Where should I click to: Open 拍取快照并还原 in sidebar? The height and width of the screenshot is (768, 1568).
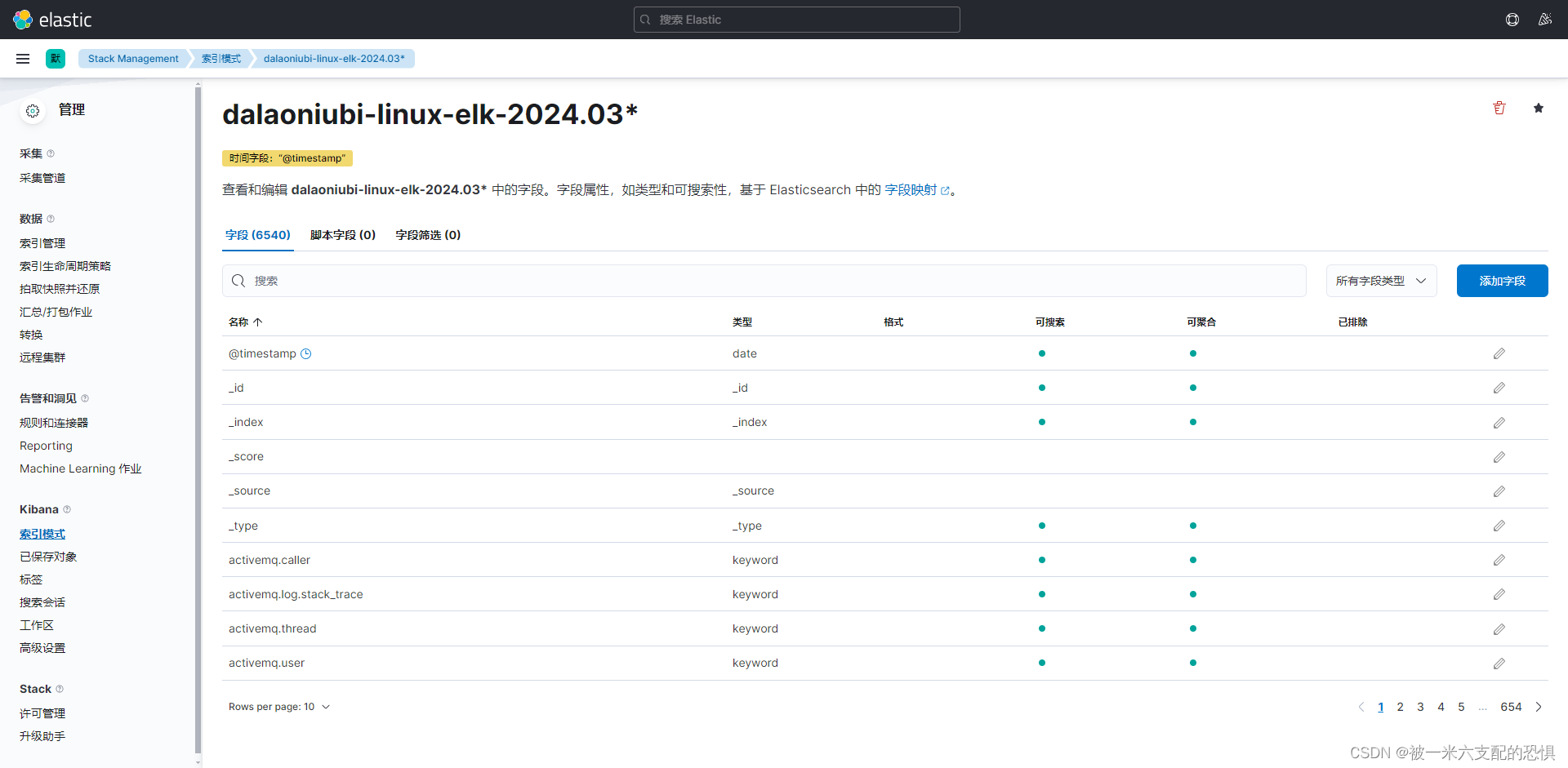[60, 289]
